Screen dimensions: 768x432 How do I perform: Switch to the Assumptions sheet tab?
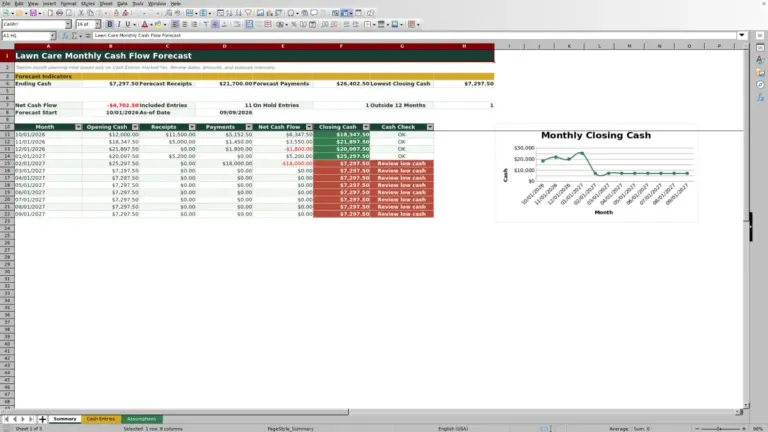tap(142, 419)
